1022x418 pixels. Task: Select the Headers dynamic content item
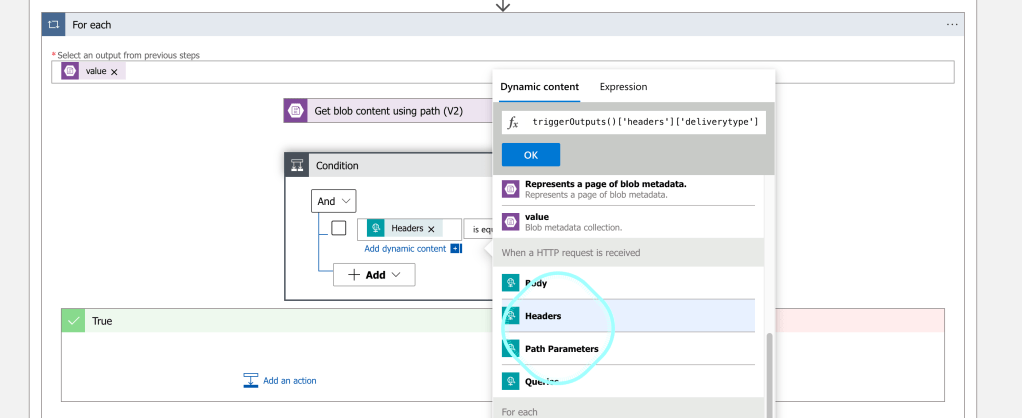tap(628, 316)
